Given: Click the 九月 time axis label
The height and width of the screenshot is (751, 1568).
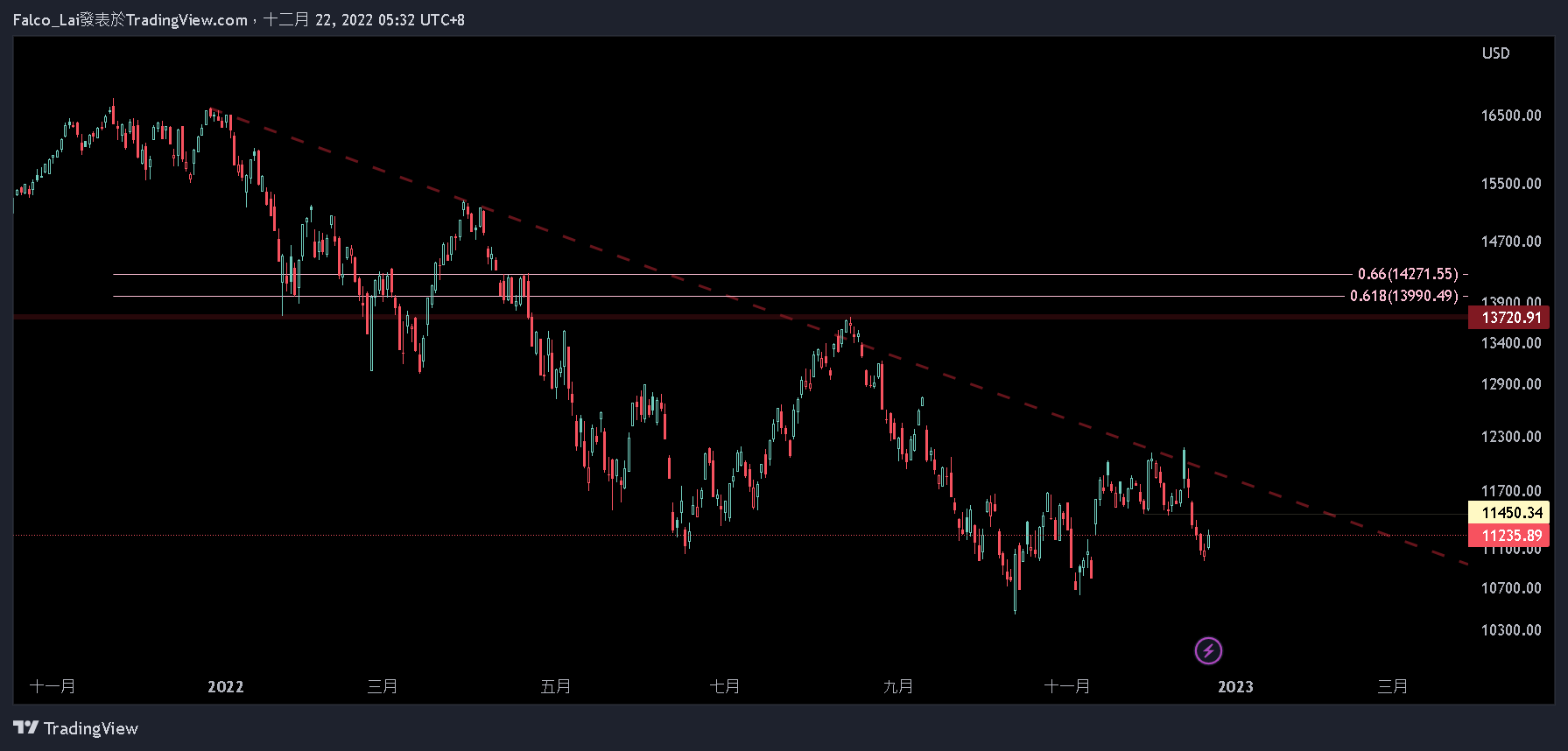Looking at the screenshot, I should (898, 687).
